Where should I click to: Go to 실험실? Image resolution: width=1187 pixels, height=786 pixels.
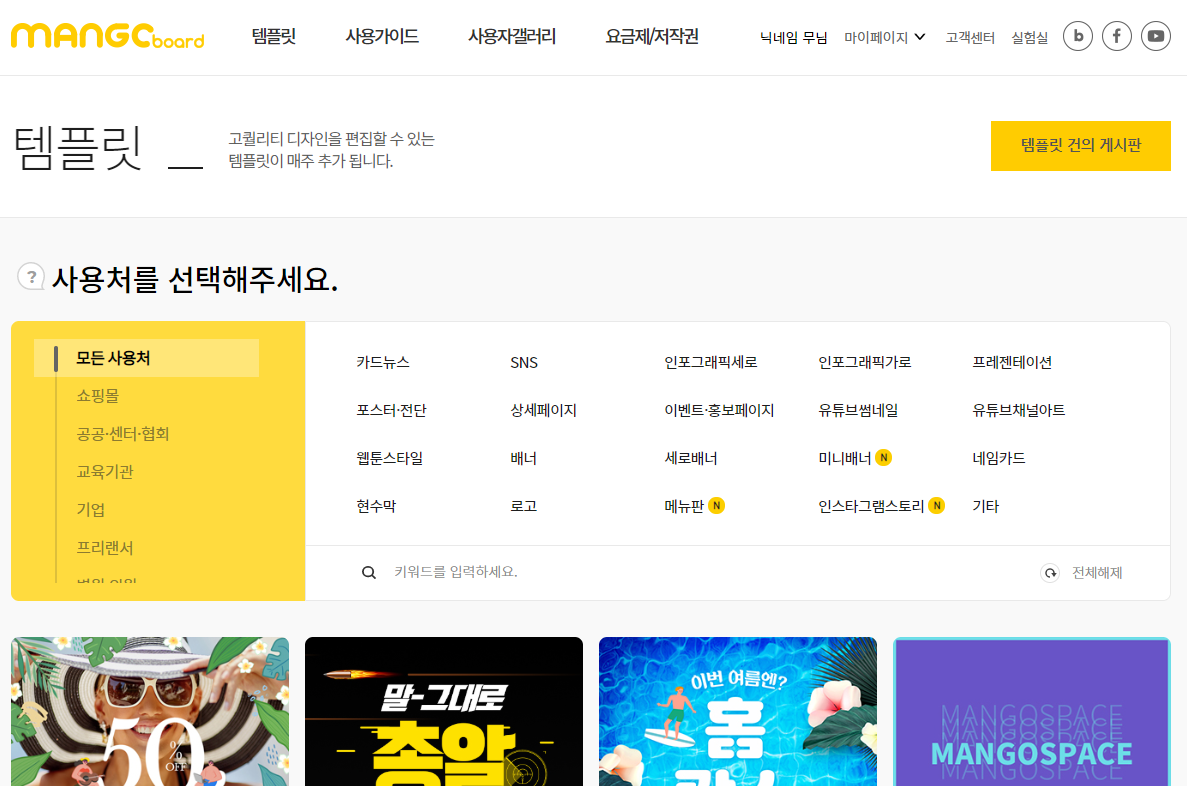[x=1030, y=37]
